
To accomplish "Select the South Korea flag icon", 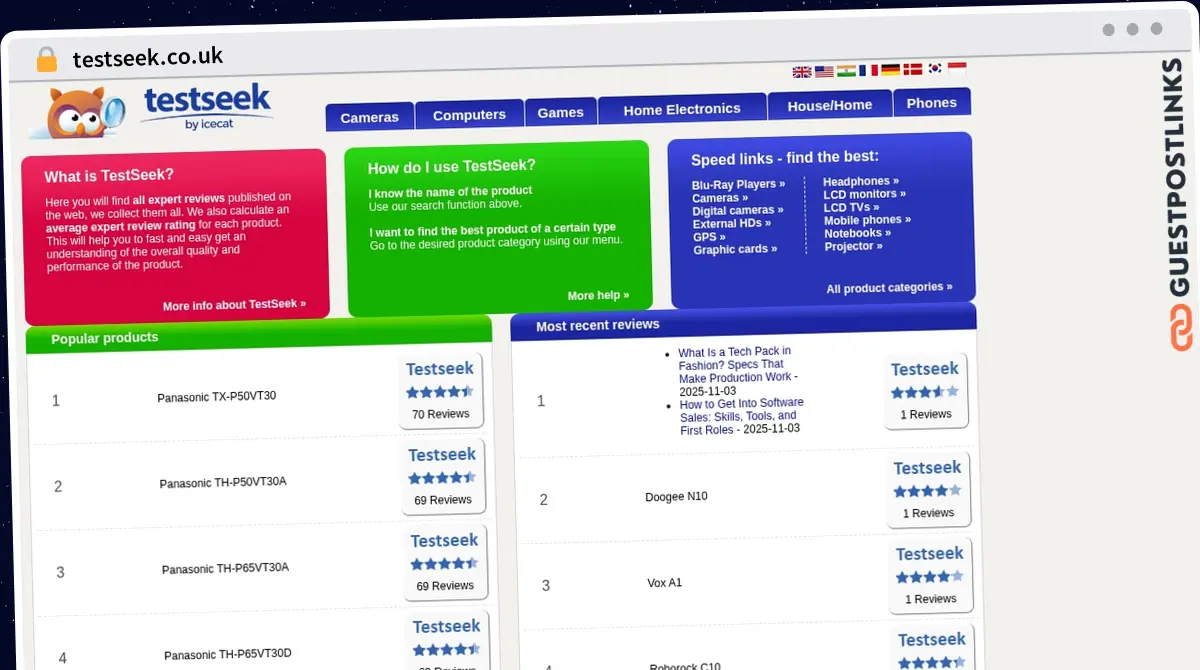I will tap(935, 68).
